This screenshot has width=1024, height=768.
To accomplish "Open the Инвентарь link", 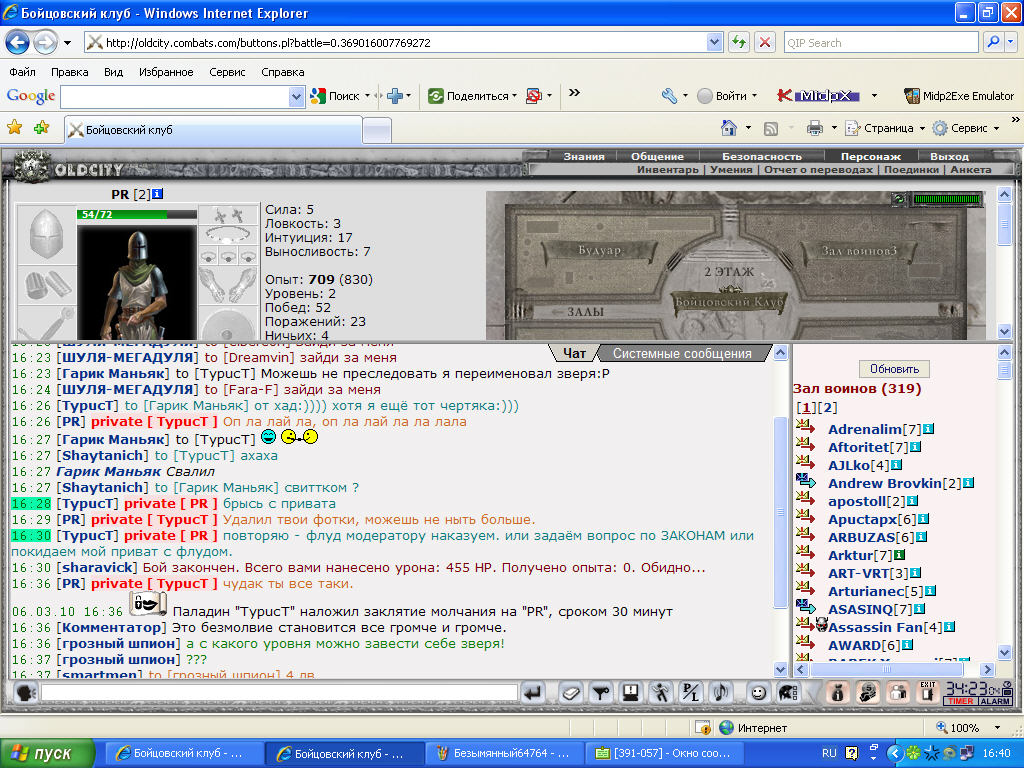I will [x=667, y=169].
